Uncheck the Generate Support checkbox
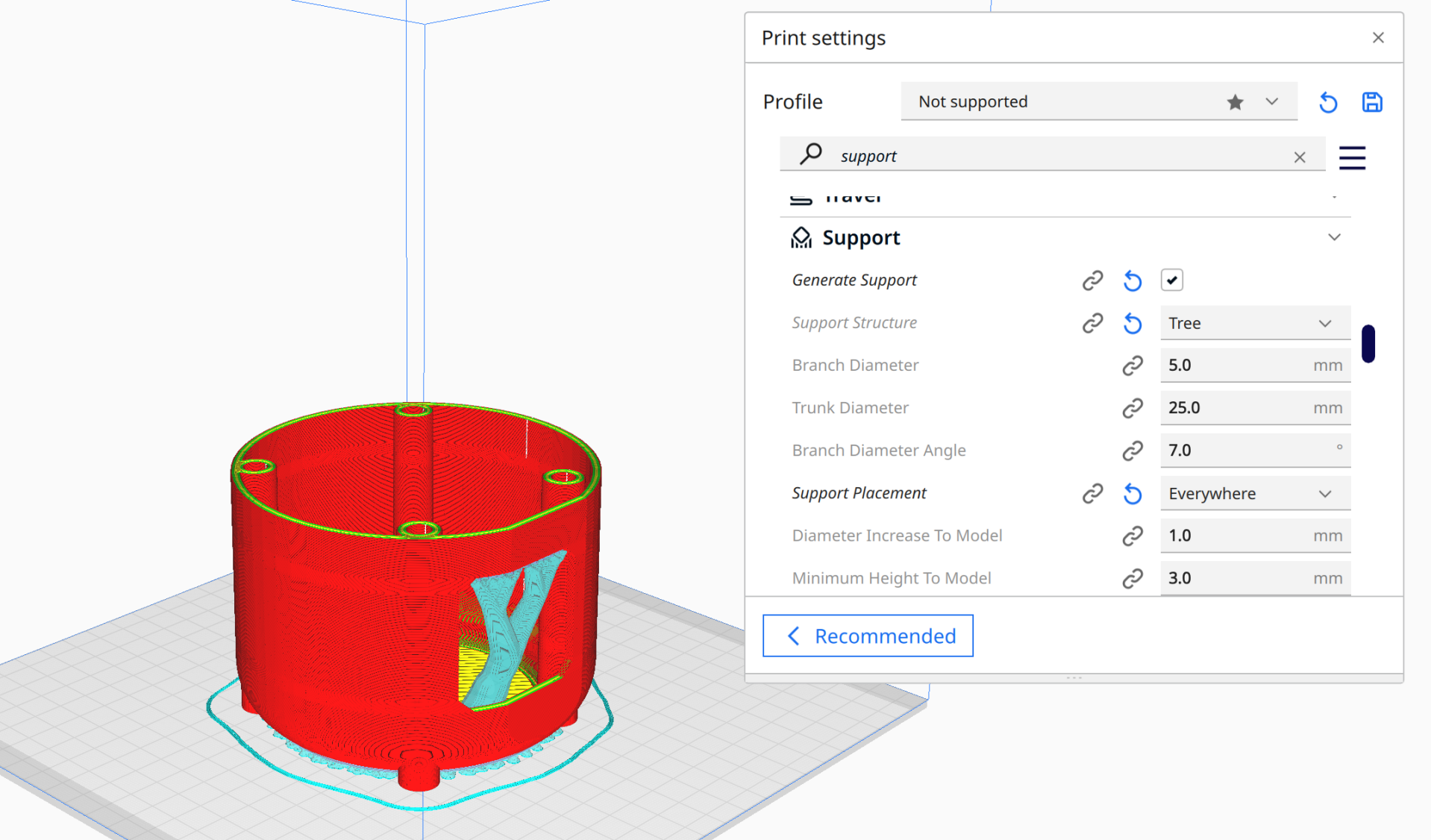Image resolution: width=1431 pixels, height=840 pixels. pos(1171,280)
